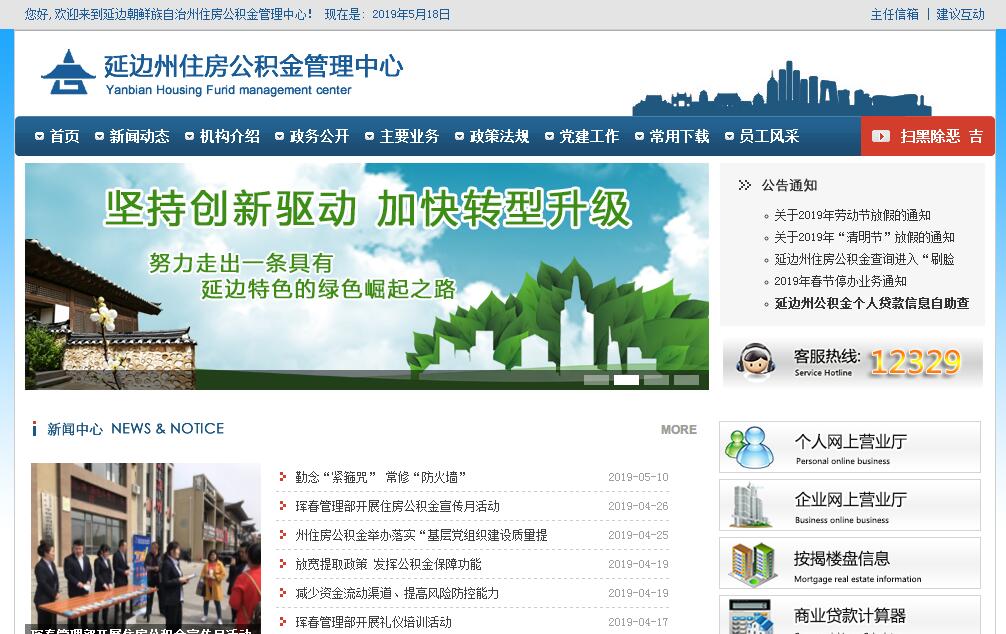Click MORE in the news center section
The height and width of the screenshot is (634, 1006).
[678, 429]
